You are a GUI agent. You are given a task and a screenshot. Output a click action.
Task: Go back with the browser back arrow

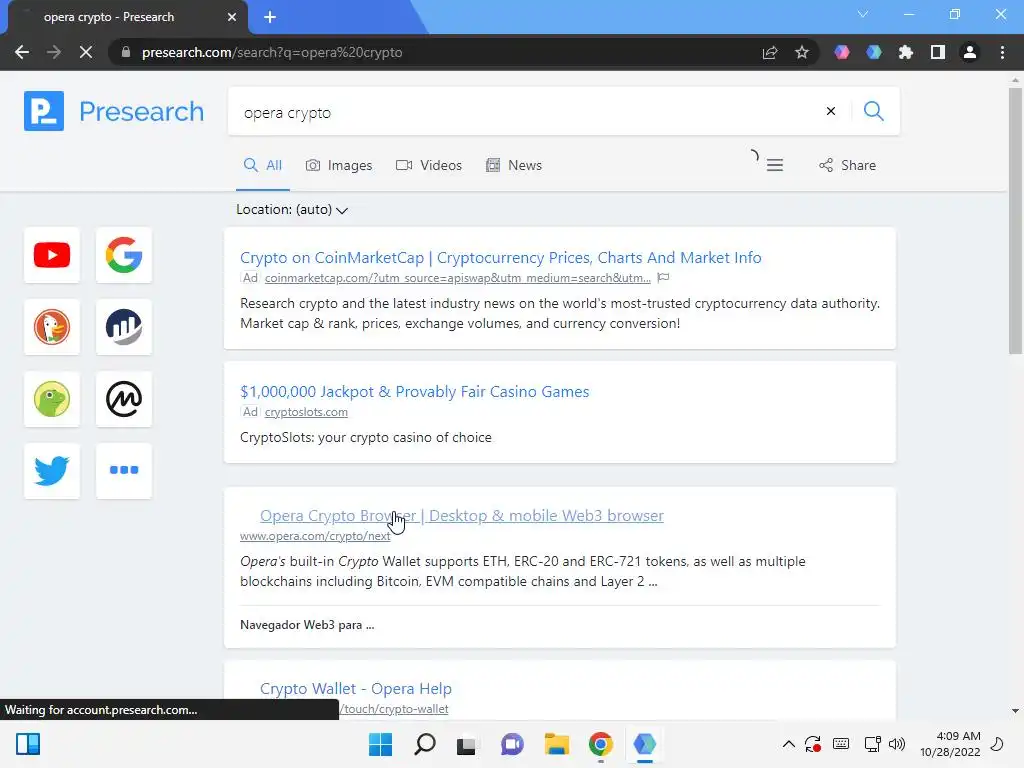(22, 52)
